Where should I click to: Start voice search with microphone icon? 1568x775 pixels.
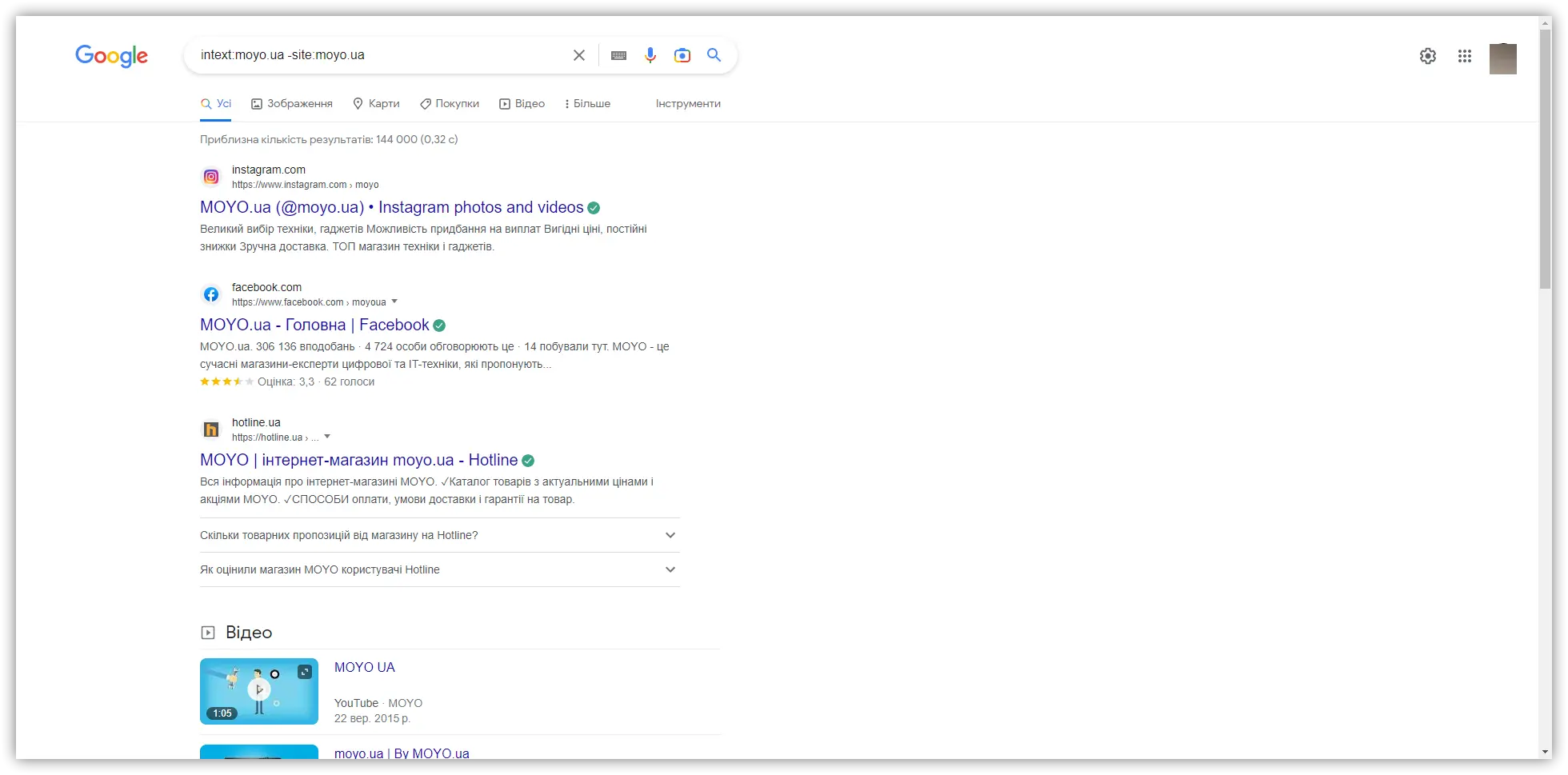click(650, 55)
